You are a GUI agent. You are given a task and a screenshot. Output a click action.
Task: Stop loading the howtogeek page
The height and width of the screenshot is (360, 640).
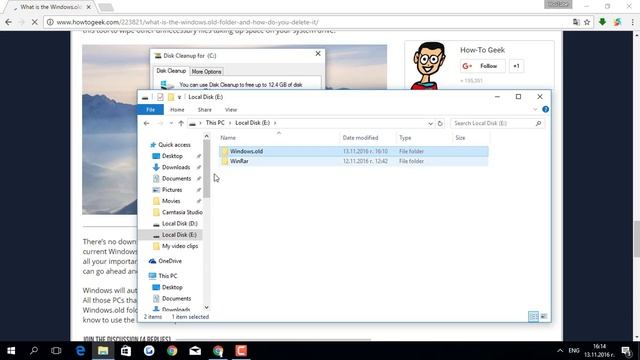click(35, 22)
